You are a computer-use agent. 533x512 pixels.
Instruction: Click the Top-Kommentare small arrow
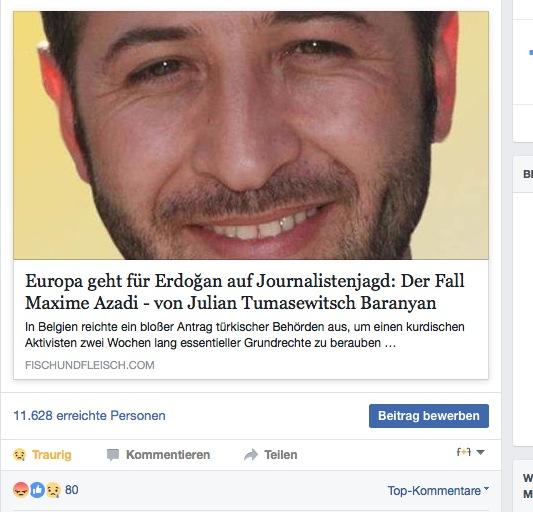point(486,488)
